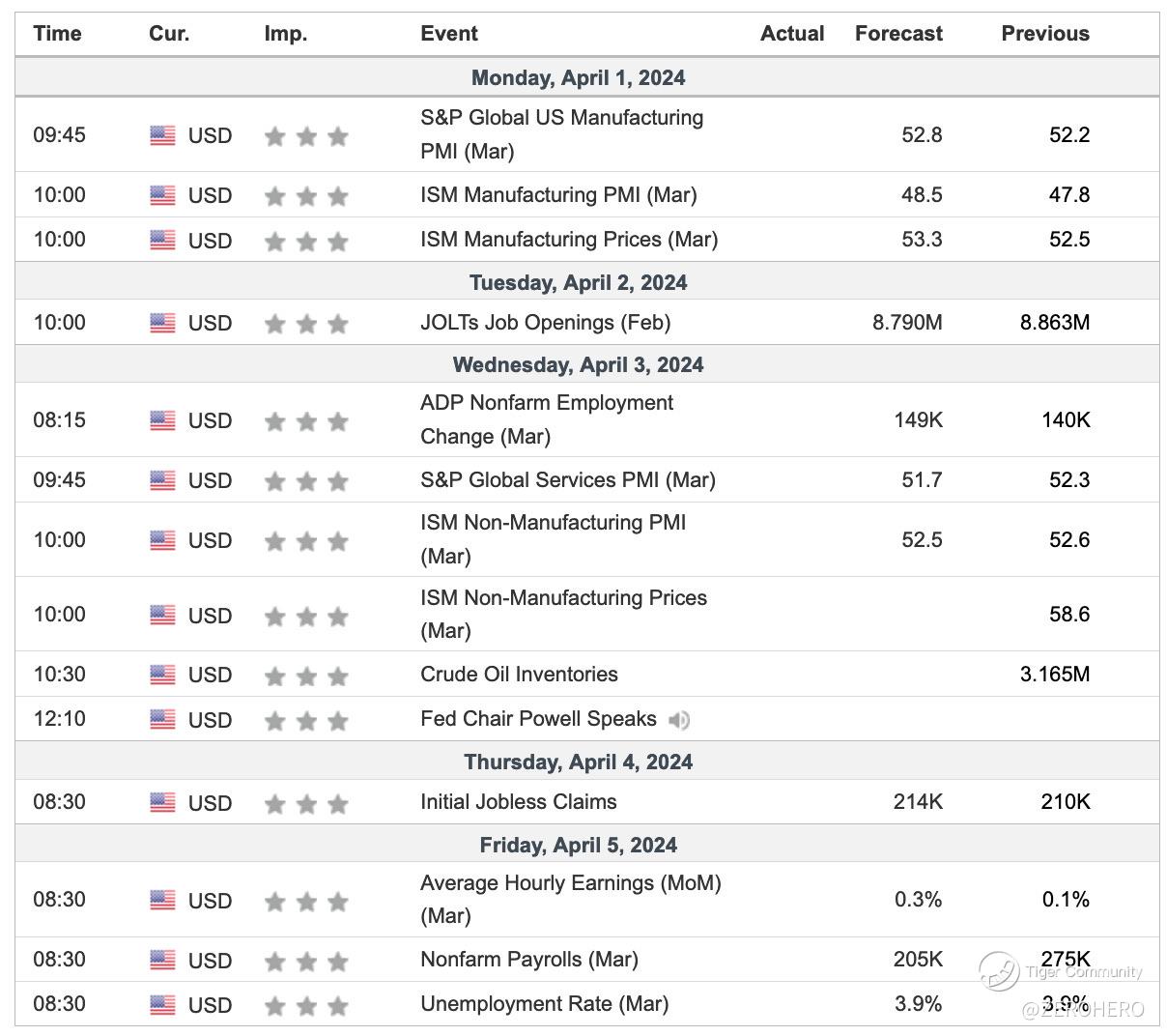Click the Friday, April 5, 2024 date header

(x=578, y=845)
